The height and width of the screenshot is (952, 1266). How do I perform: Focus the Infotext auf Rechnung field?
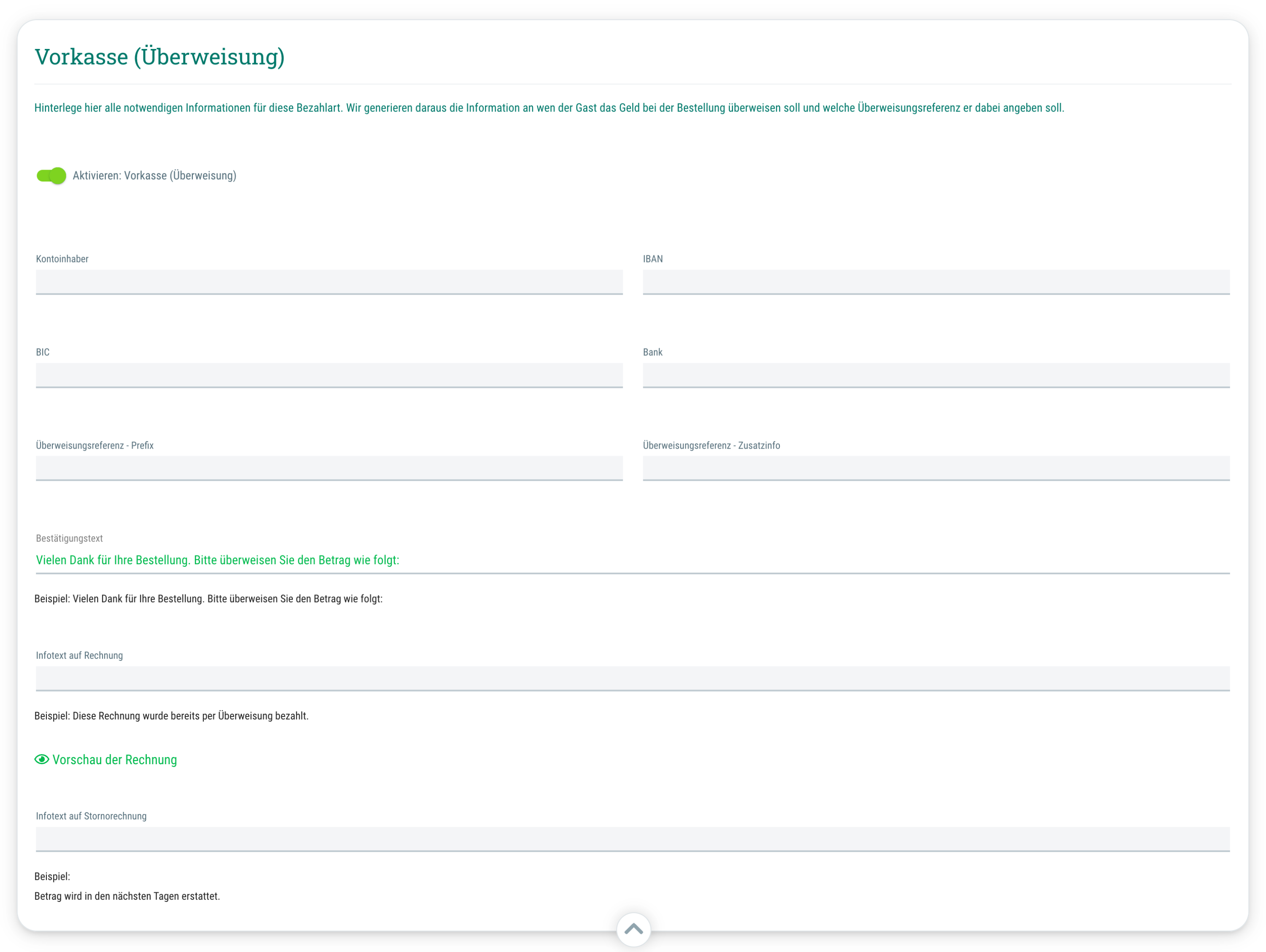coord(633,679)
